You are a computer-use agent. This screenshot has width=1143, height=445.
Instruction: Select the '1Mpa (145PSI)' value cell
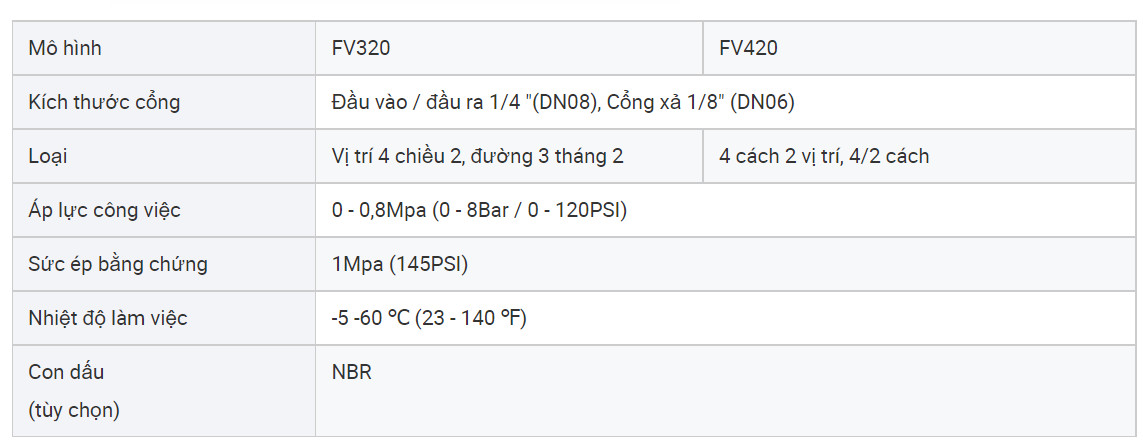point(400,264)
